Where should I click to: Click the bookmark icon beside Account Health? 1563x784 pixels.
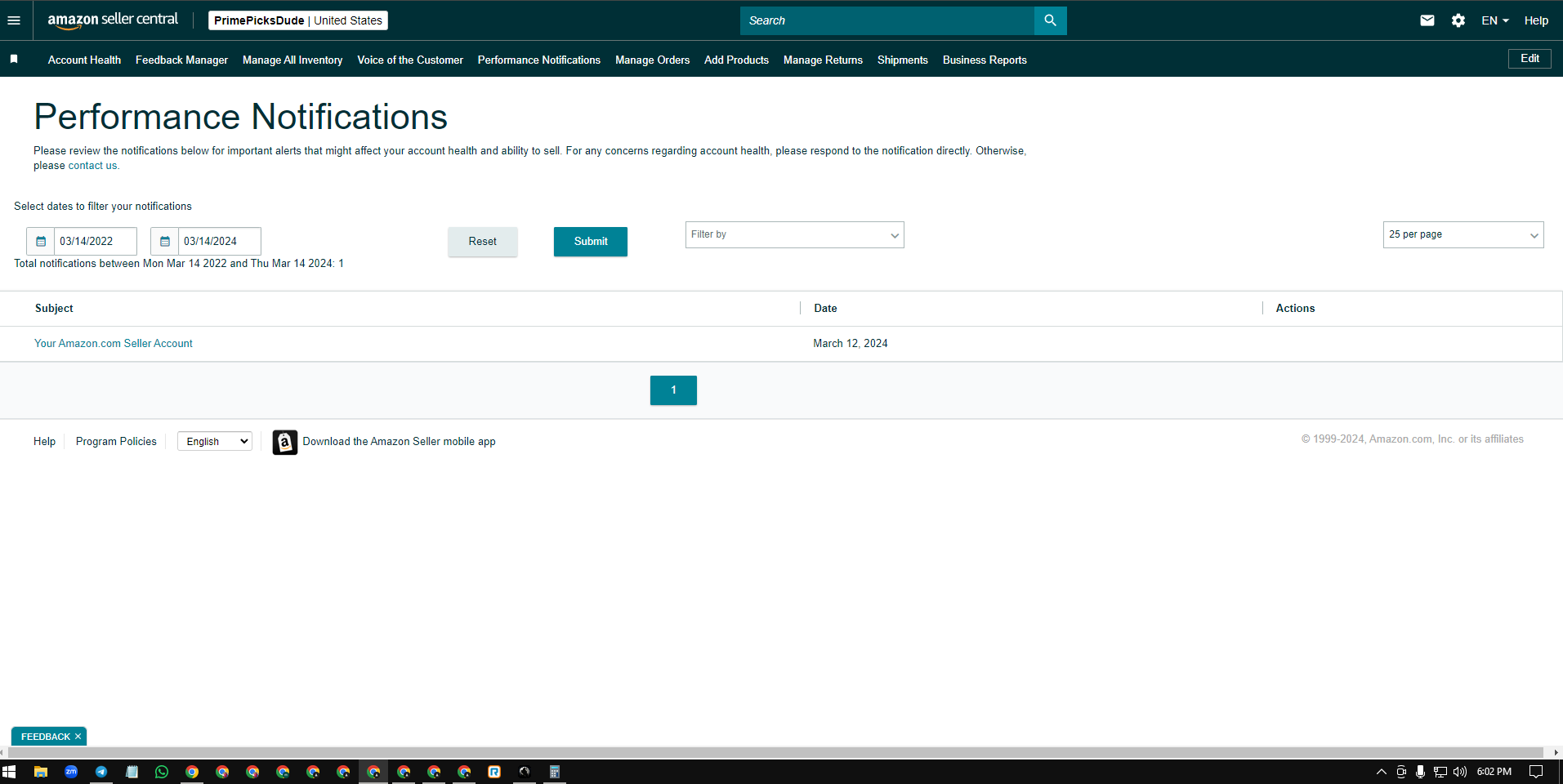[x=14, y=60]
